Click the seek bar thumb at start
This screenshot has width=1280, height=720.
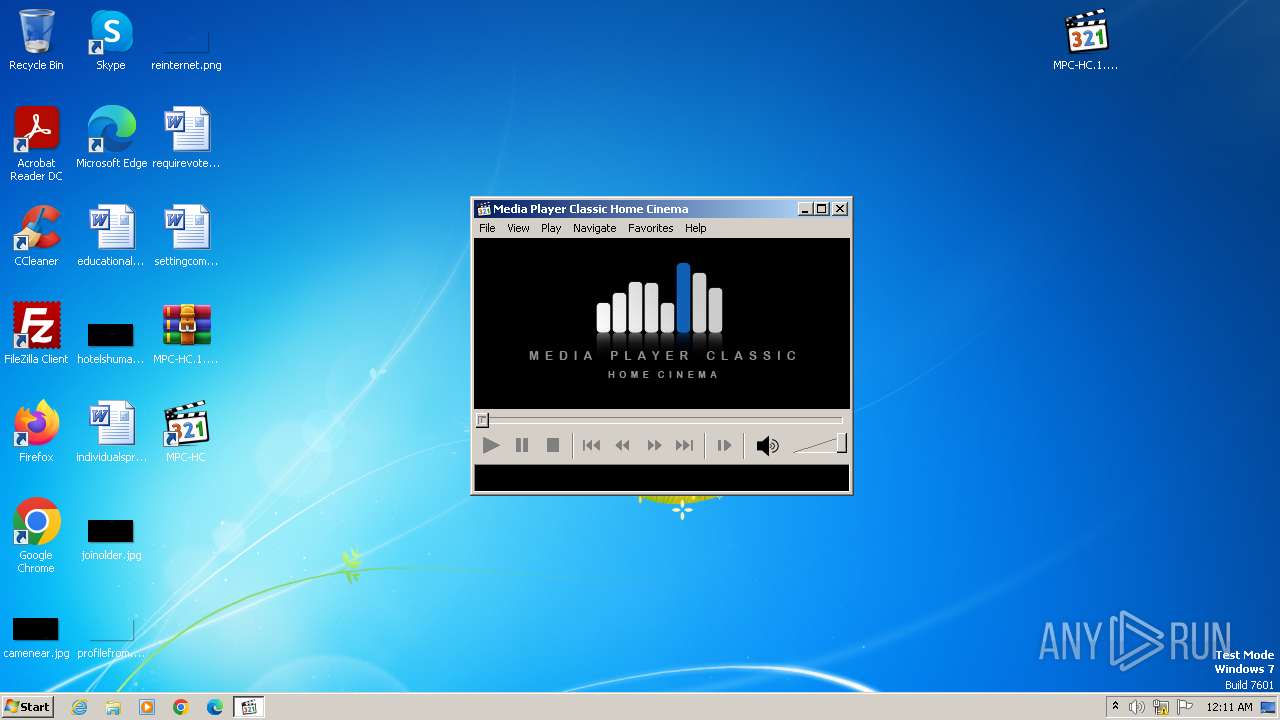(482, 420)
